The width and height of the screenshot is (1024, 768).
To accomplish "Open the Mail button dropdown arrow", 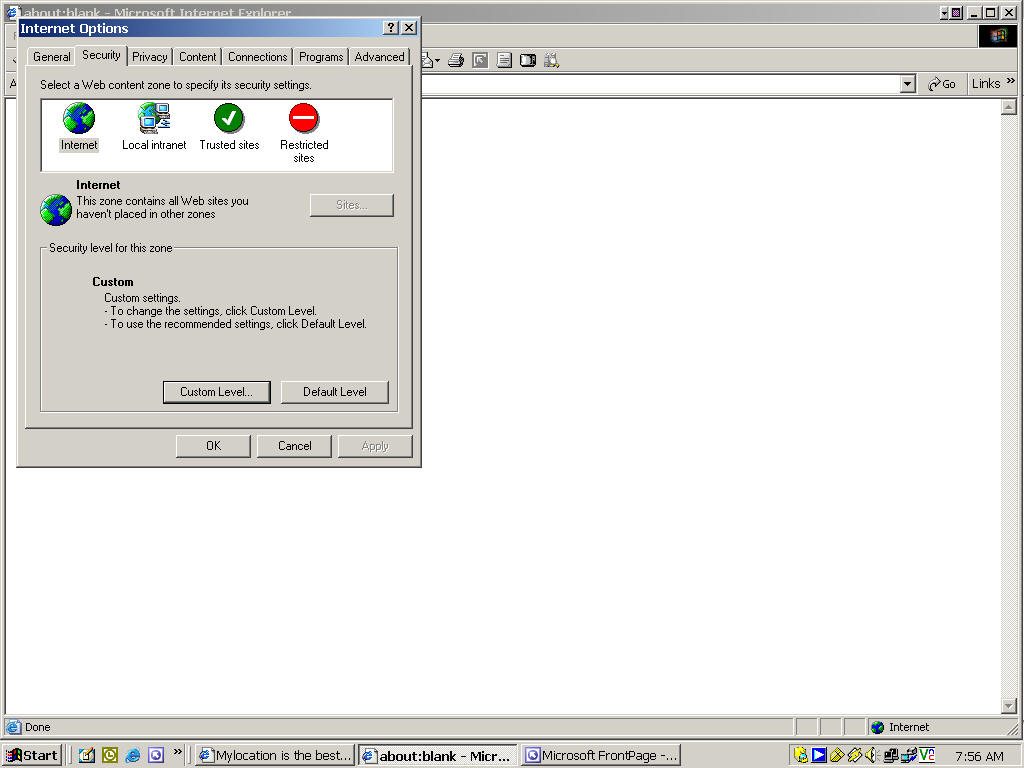I will click(x=437, y=61).
